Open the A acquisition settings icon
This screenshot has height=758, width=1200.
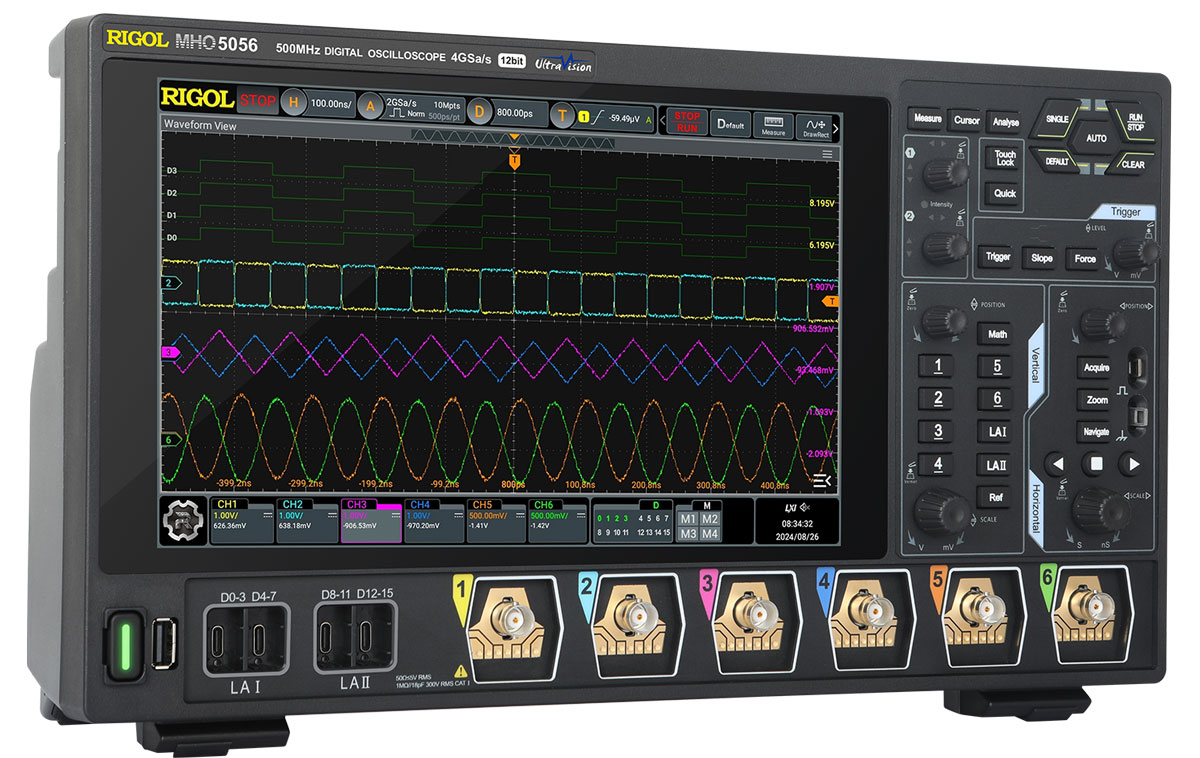[x=371, y=106]
